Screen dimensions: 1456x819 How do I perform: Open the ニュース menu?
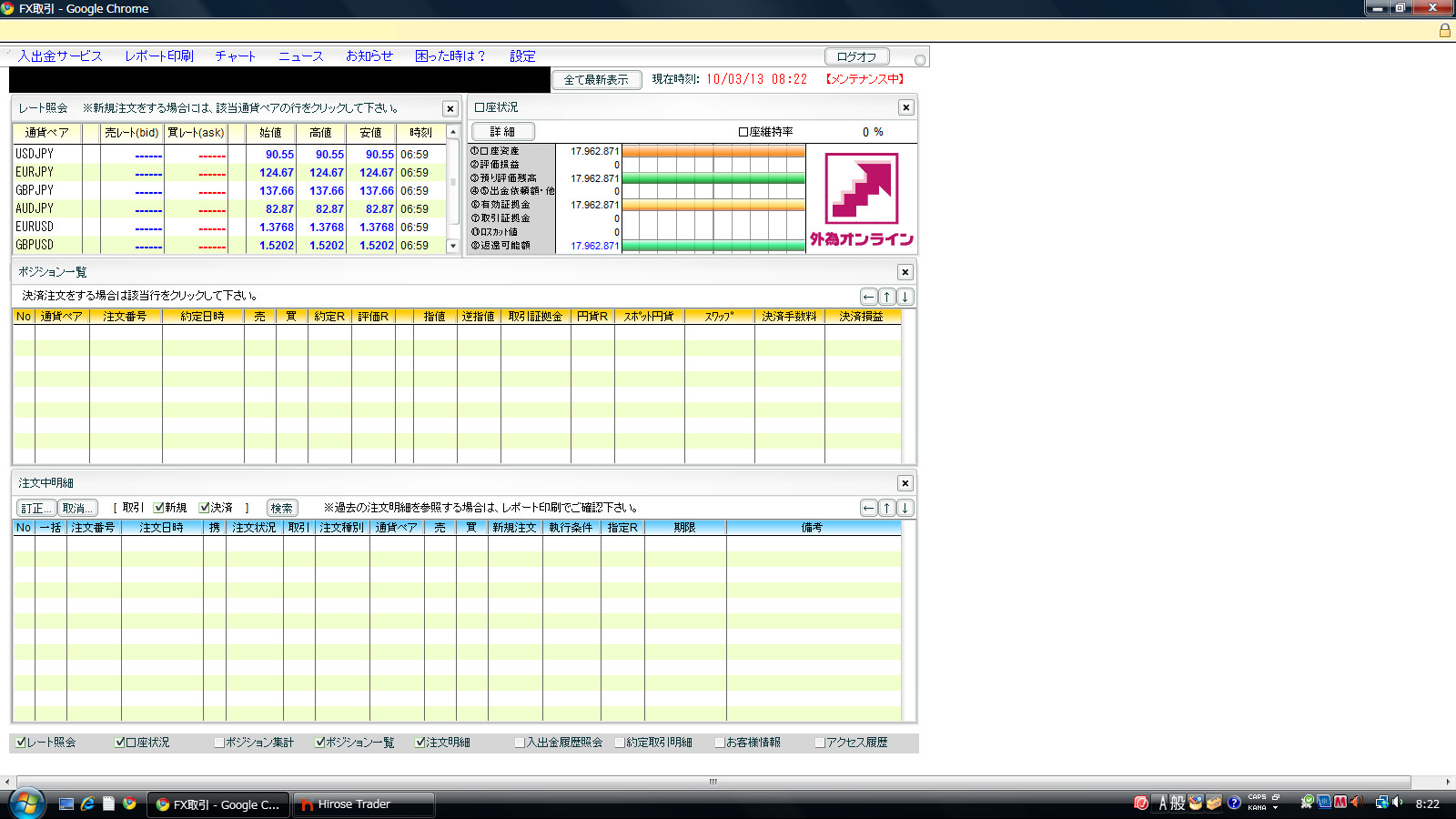point(301,56)
